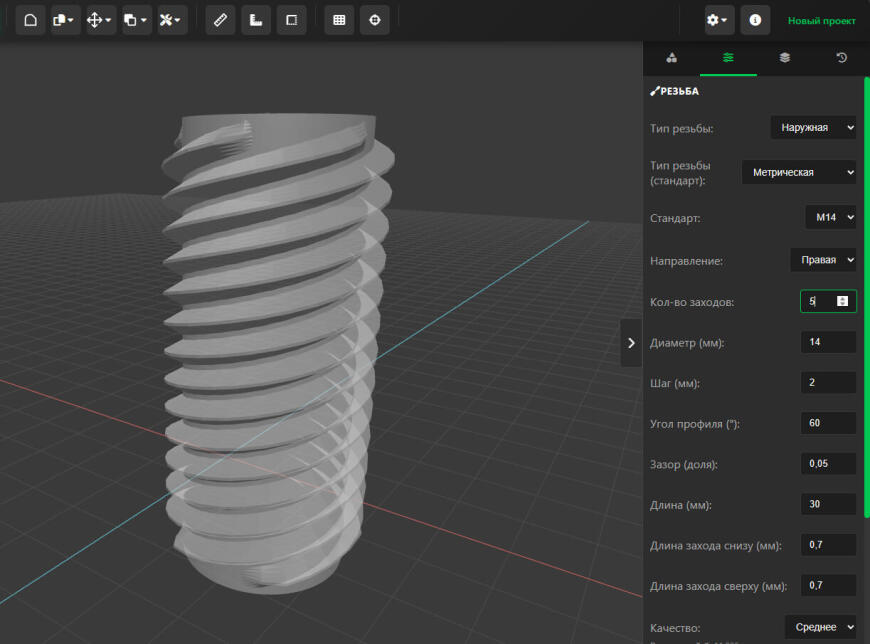The image size is (870, 644).
Task: Open the move/transform arrows tool menu
Action: click(100, 21)
